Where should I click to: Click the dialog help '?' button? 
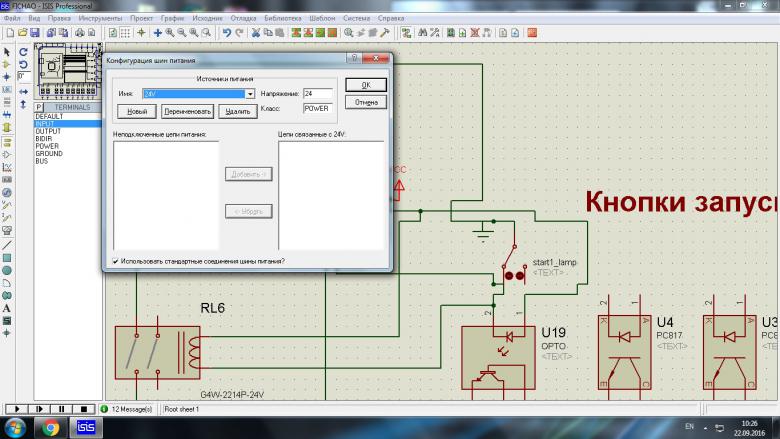354,58
